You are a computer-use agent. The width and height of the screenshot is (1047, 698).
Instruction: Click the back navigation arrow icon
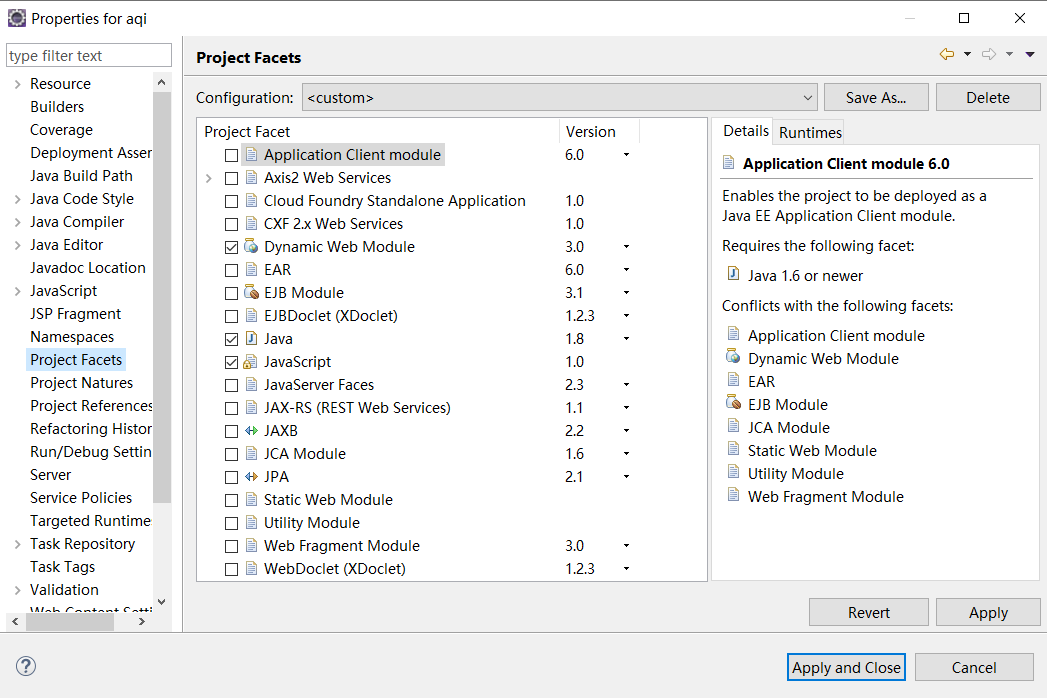pos(946,54)
